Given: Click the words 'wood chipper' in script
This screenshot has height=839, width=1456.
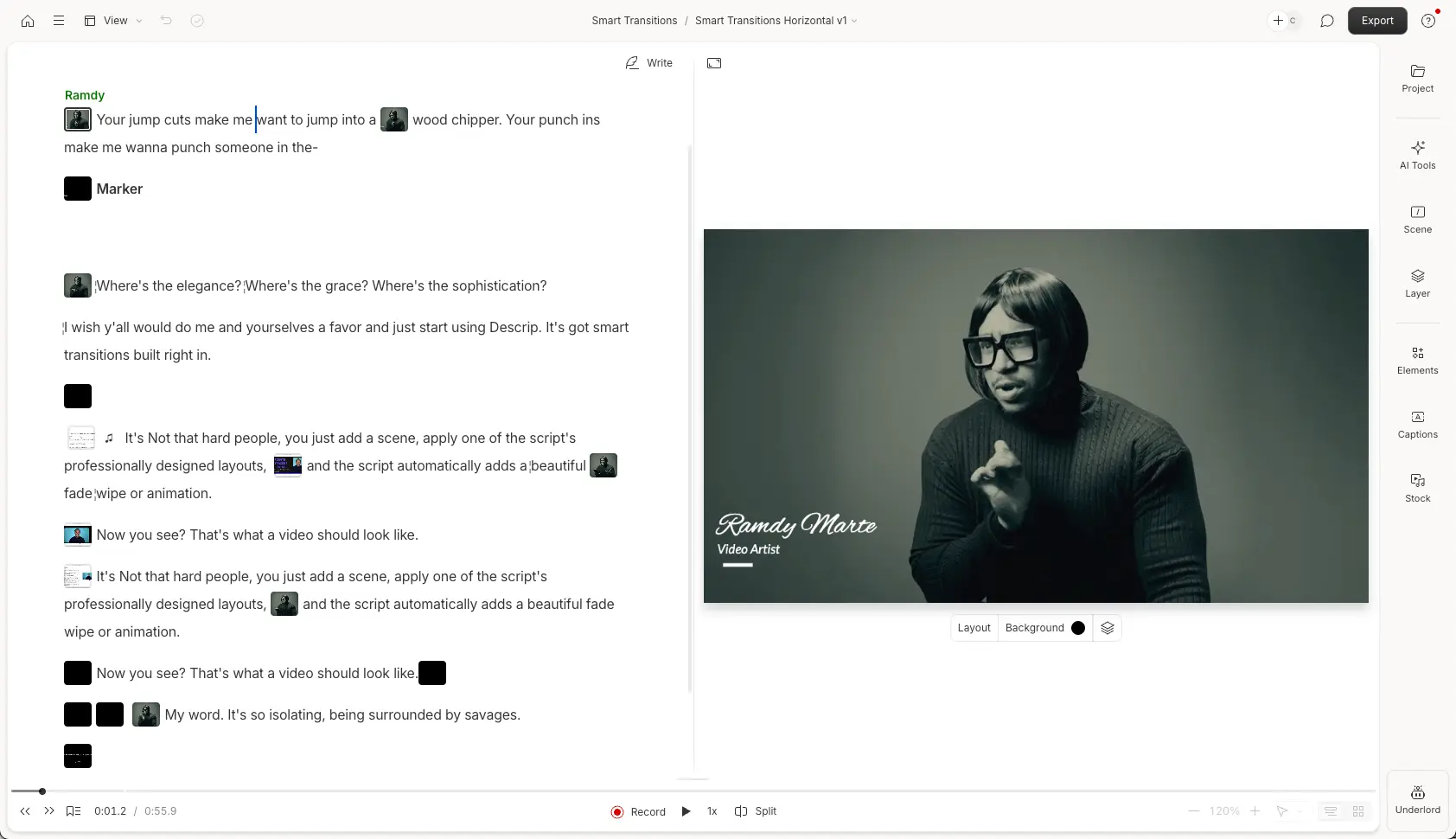Looking at the screenshot, I should 457,119.
